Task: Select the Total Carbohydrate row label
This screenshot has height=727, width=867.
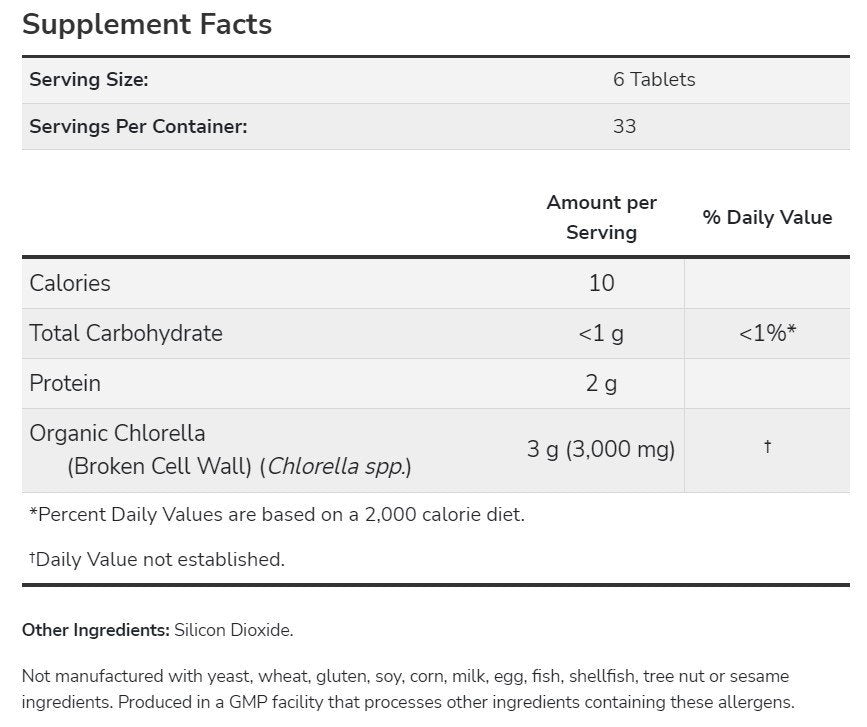Action: point(126,333)
